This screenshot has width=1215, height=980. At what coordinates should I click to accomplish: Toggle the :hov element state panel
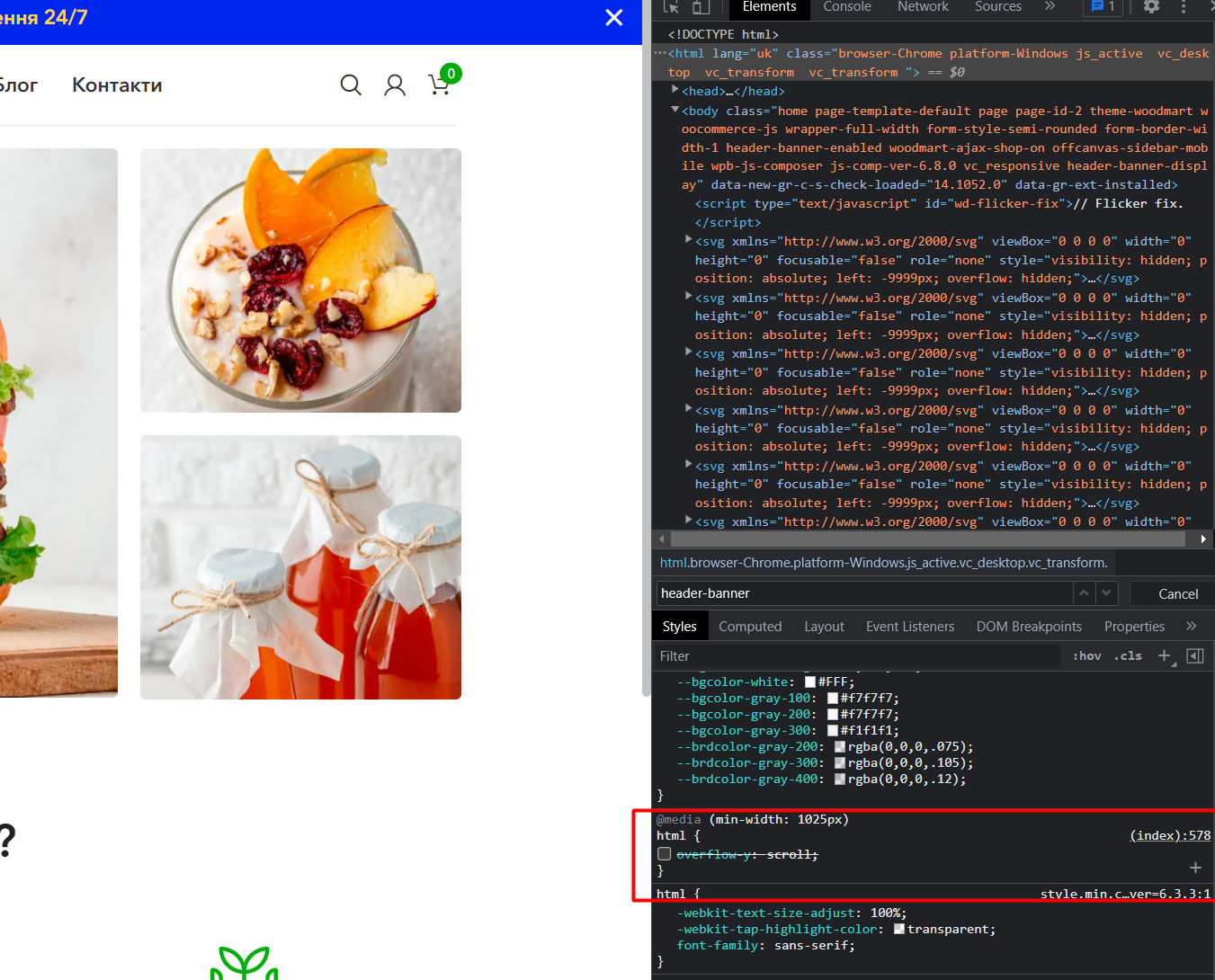(x=1086, y=656)
